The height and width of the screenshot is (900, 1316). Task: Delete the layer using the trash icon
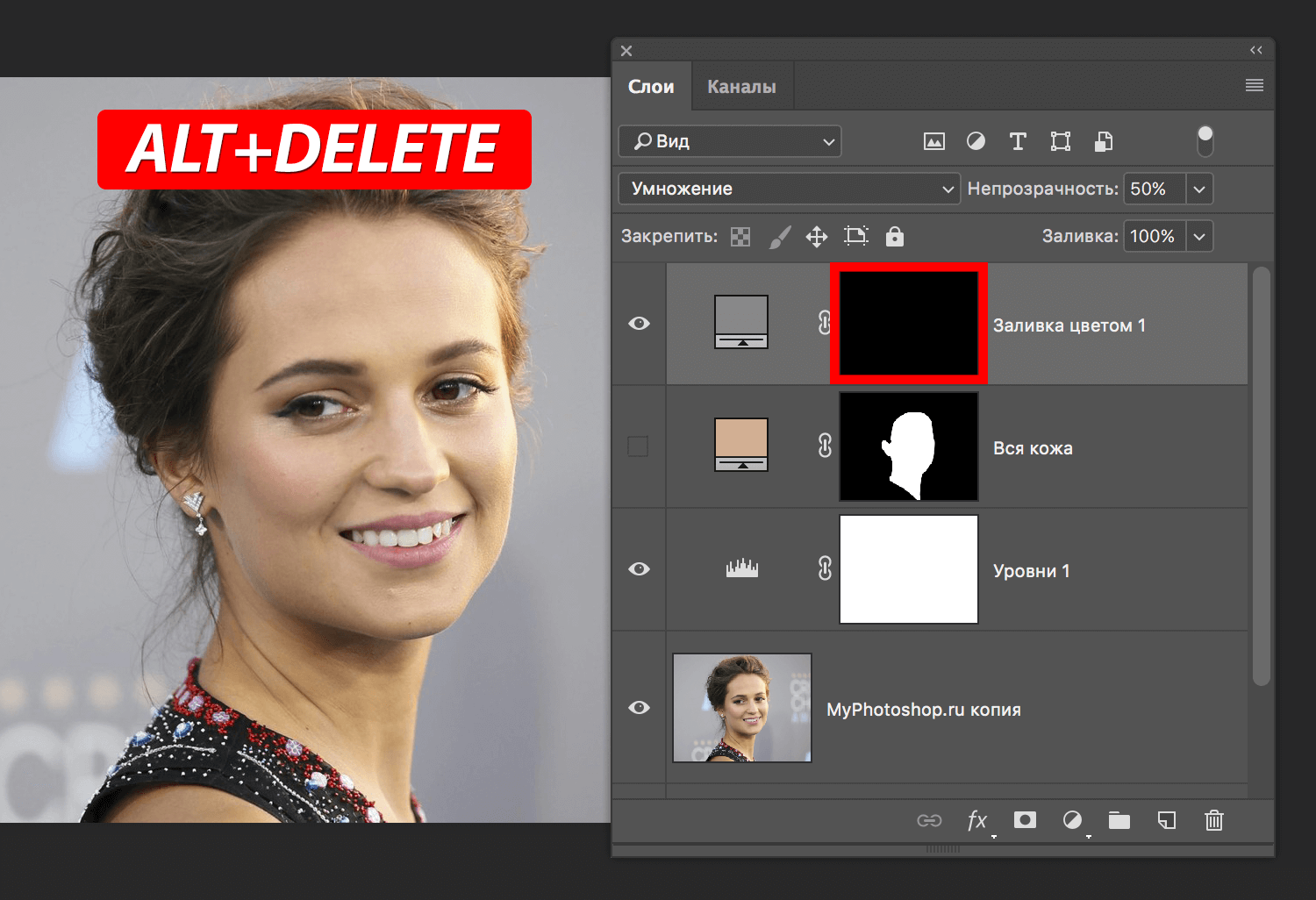1214,821
